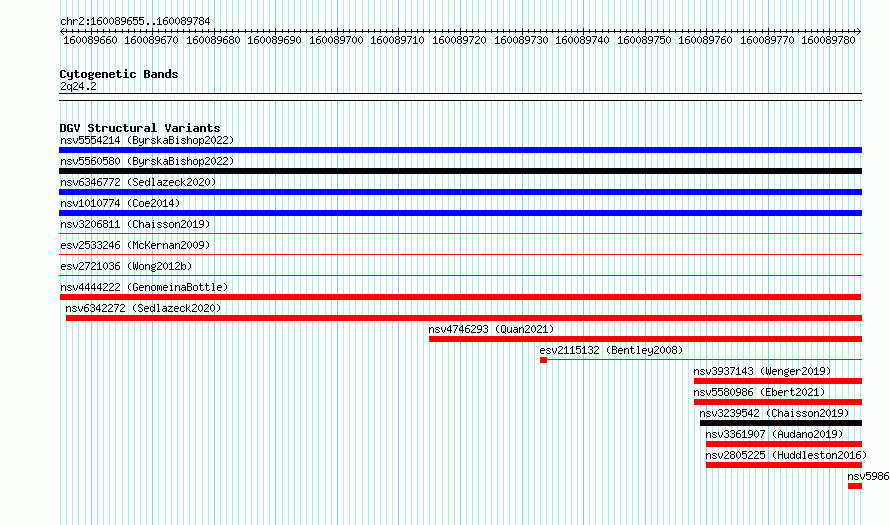This screenshot has height=525, width=890.
Task: Open nsv4444222 (GenomeinaBottle) variant
Action: pyautogui.click(x=144, y=287)
